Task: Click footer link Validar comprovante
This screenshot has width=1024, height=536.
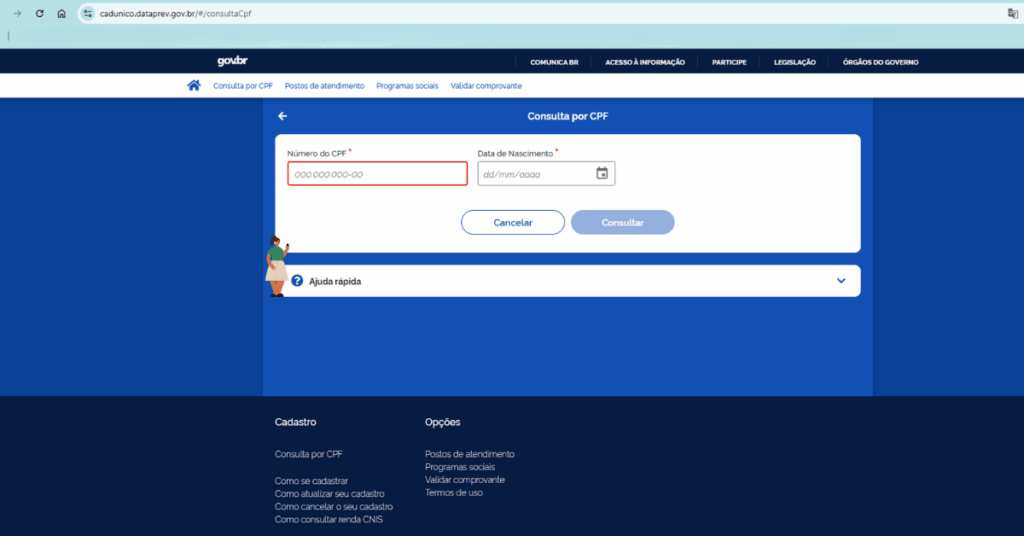Action: (x=464, y=480)
